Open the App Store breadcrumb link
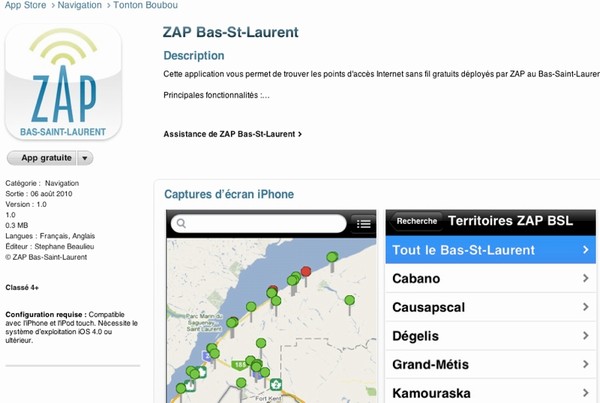Image resolution: width=600 pixels, height=403 pixels. [x=25, y=5]
